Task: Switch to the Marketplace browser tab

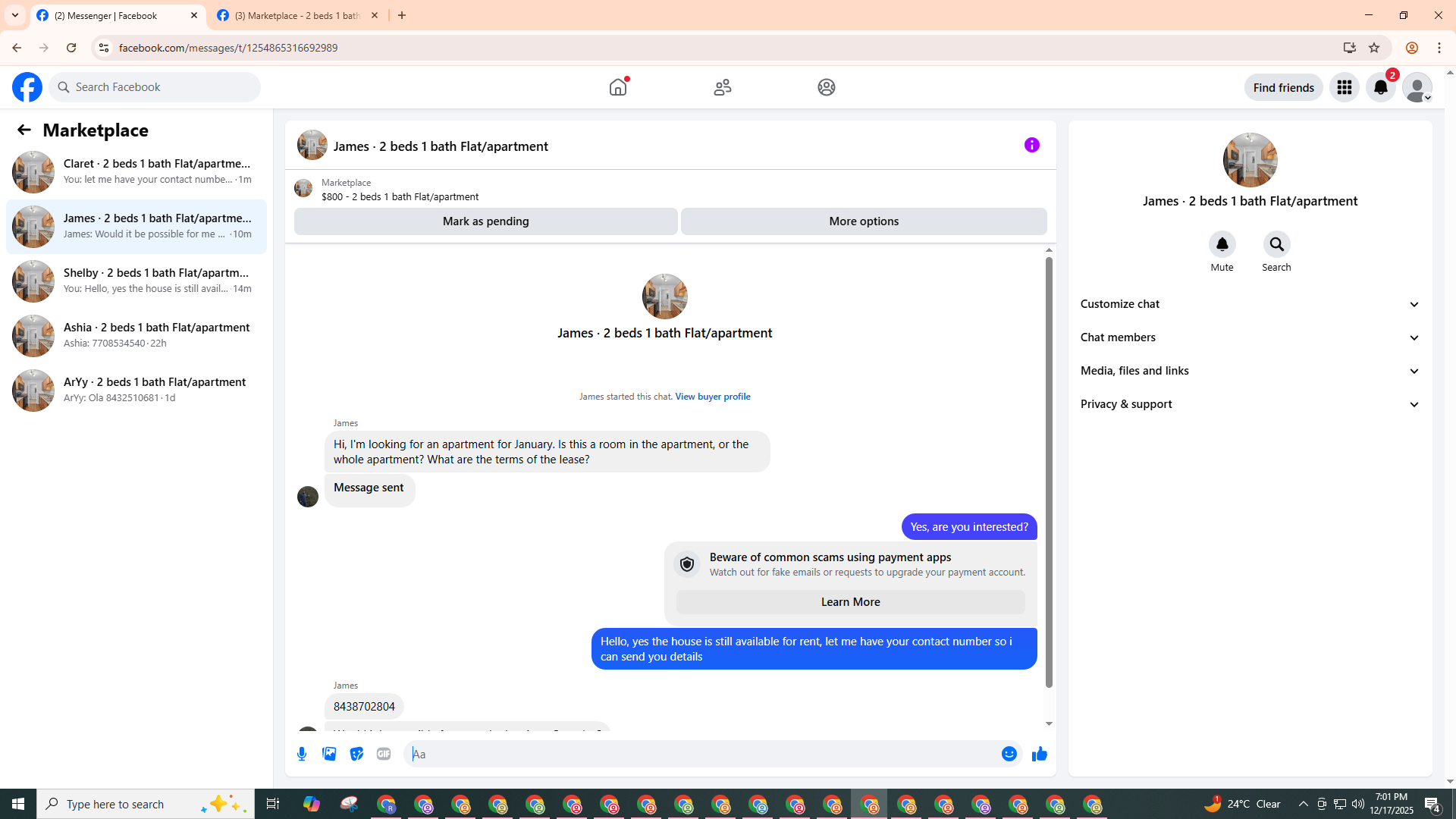Action: pyautogui.click(x=297, y=15)
